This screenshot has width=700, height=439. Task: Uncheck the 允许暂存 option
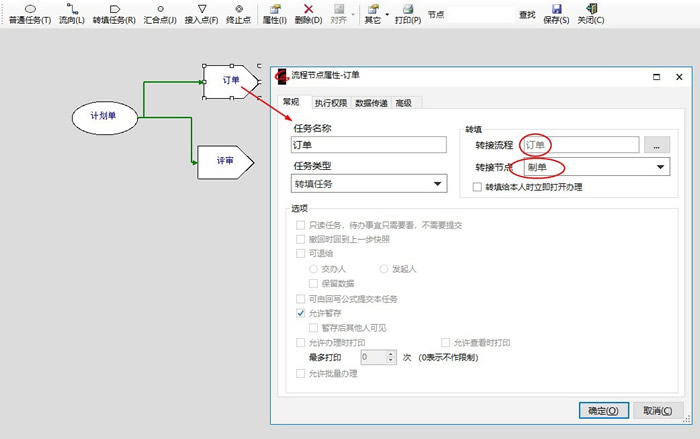pyautogui.click(x=302, y=313)
